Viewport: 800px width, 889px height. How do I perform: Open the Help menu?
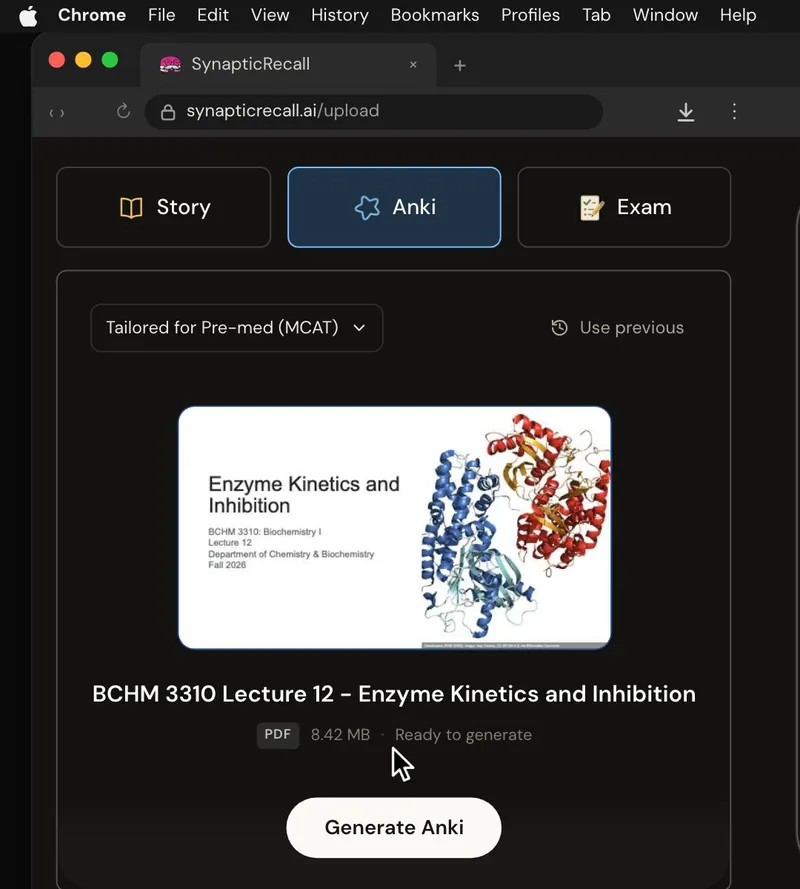tap(738, 15)
